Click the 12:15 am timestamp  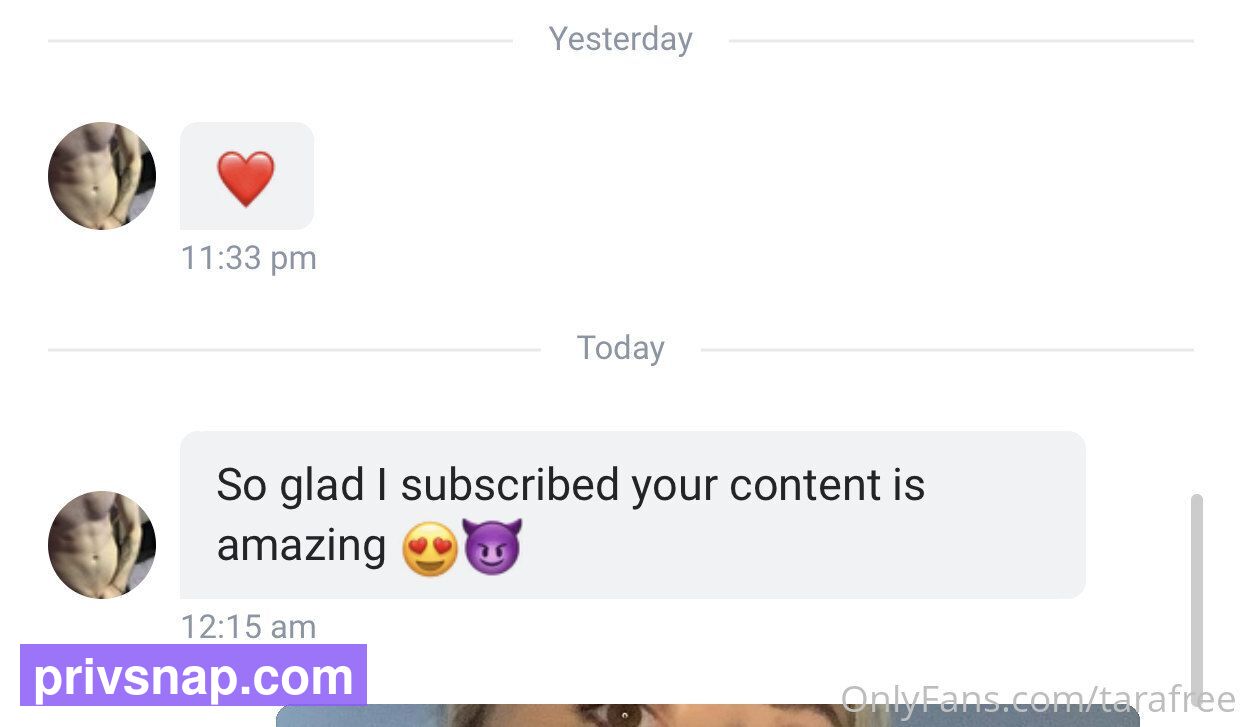point(249,627)
